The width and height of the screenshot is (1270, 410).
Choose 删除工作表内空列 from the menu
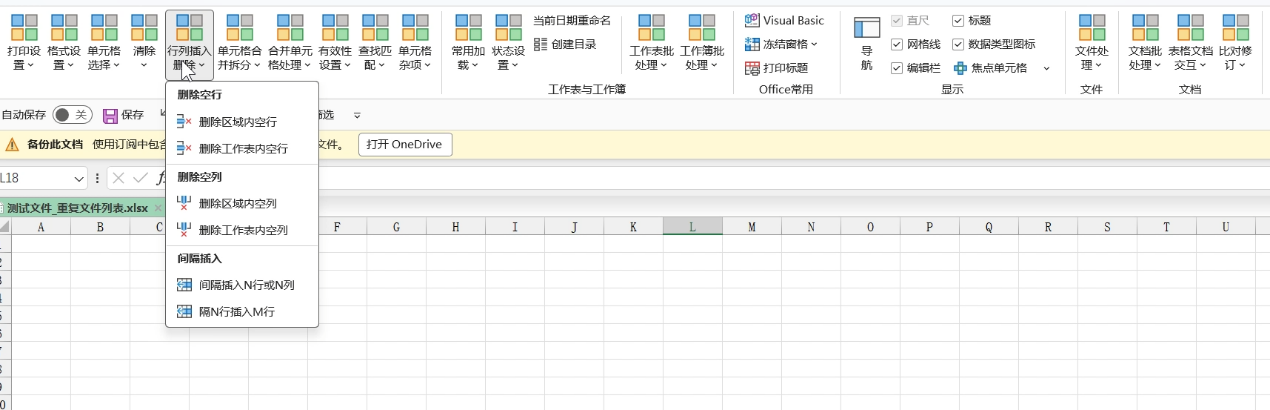point(241,230)
